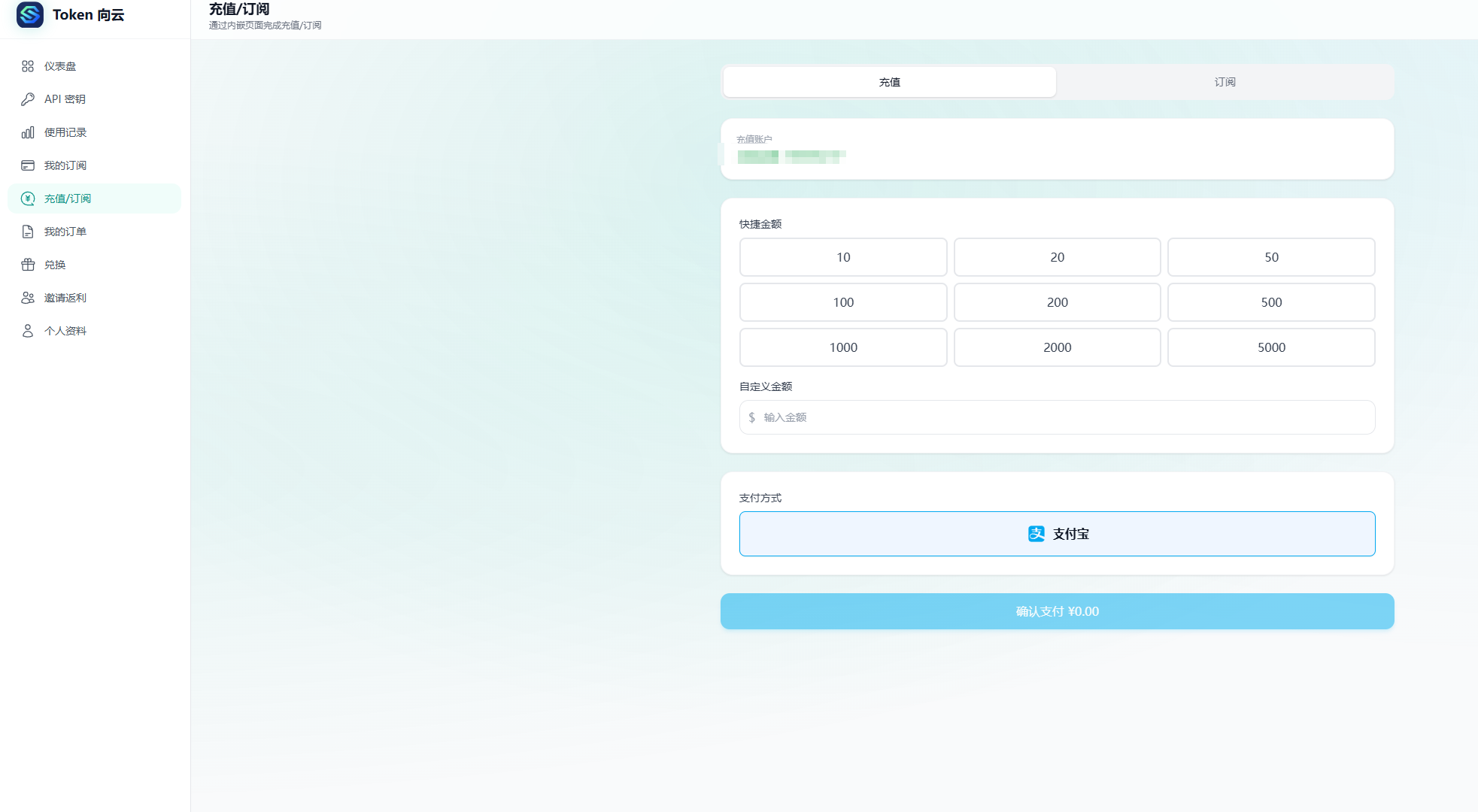Viewport: 1478px width, 812px height.
Task: Click the 我的订单 document icon
Action: [x=28, y=232]
